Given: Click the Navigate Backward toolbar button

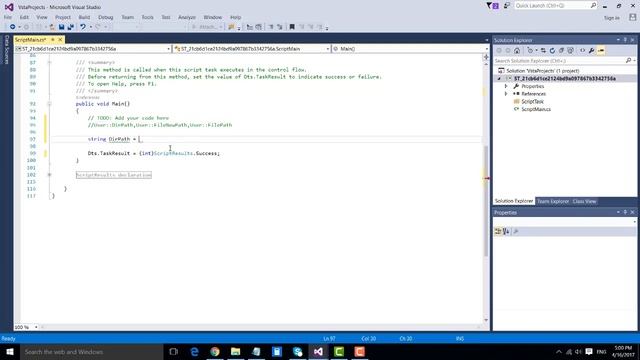Looking at the screenshot, I should click(x=12, y=27).
